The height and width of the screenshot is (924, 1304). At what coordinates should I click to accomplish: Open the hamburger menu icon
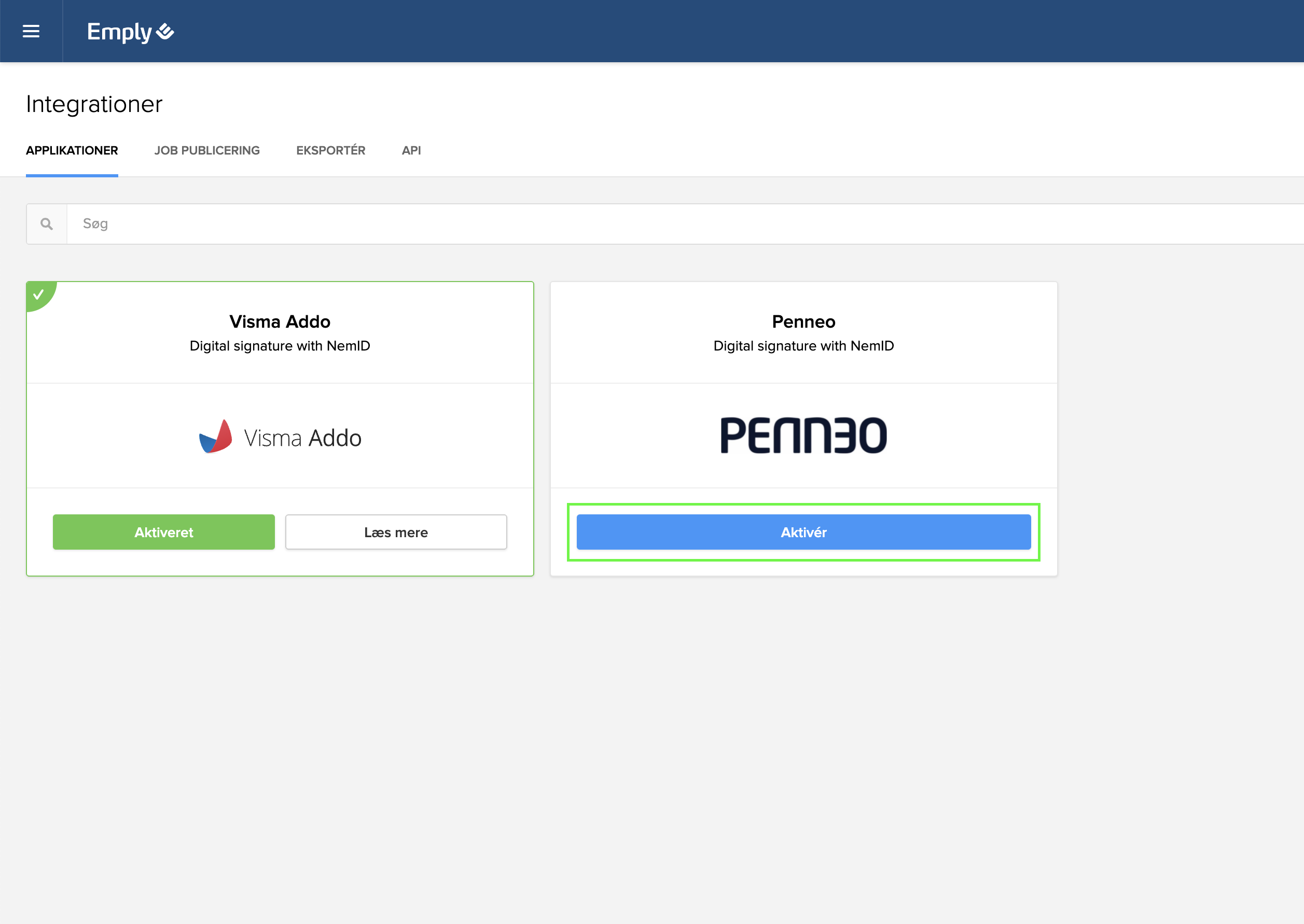31,31
